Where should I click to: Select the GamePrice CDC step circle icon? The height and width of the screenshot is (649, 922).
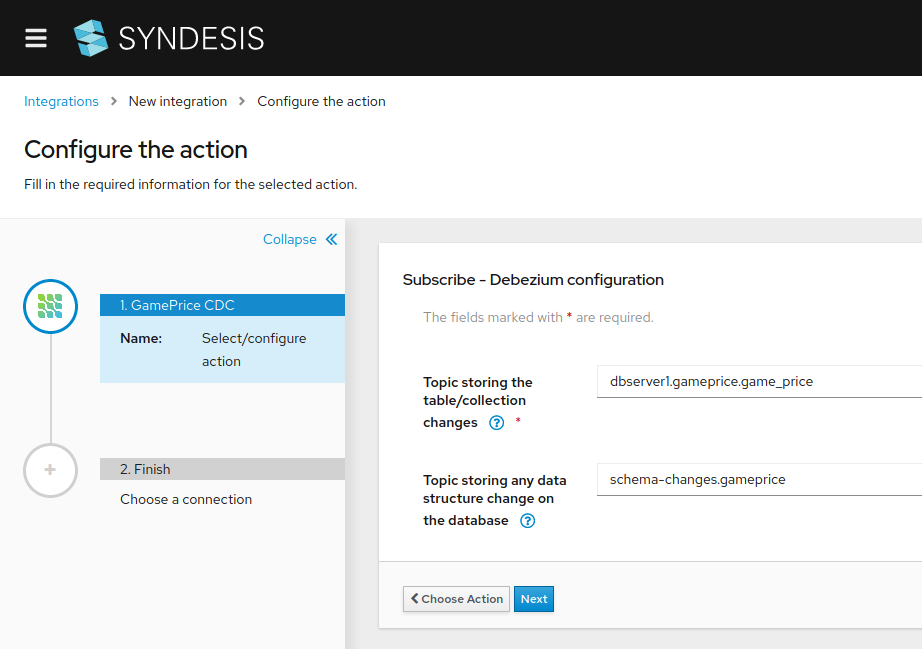coord(50,306)
